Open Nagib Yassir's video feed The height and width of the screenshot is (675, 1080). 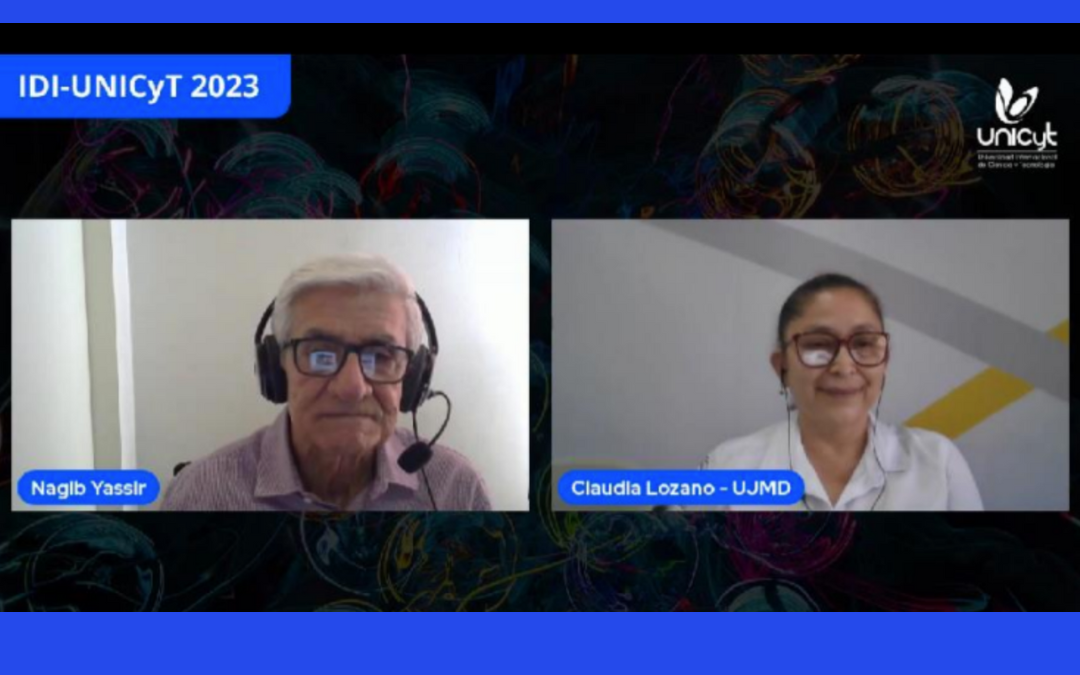270,364
